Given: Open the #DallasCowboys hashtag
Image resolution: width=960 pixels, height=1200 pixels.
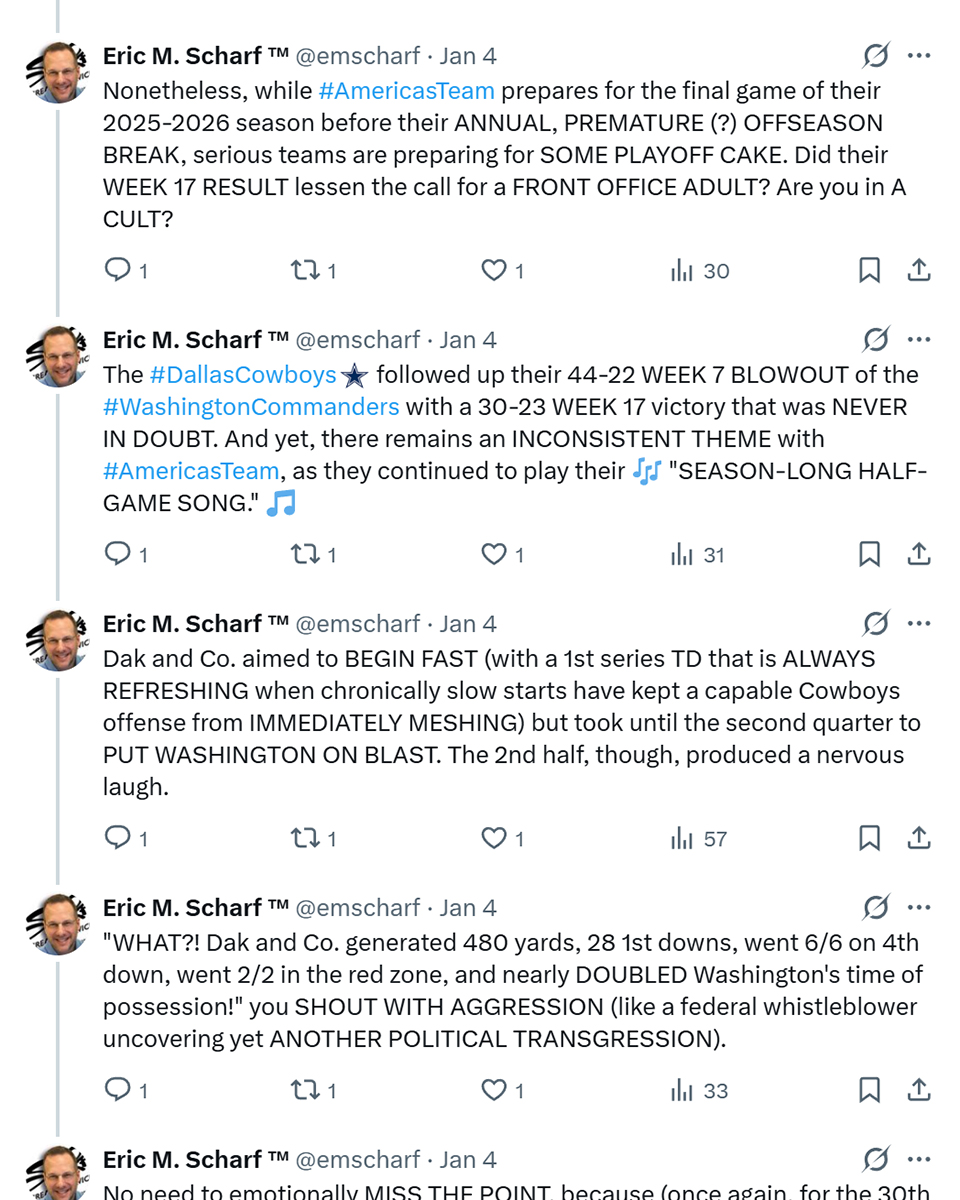Looking at the screenshot, I should (243, 375).
